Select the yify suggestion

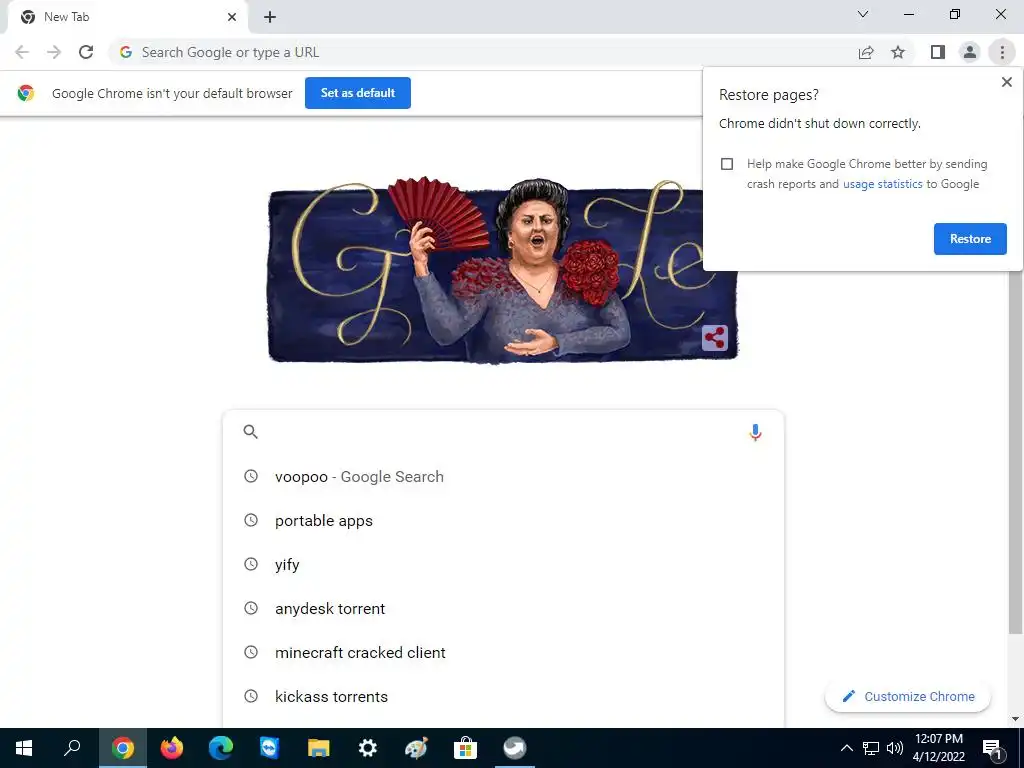tap(503, 564)
